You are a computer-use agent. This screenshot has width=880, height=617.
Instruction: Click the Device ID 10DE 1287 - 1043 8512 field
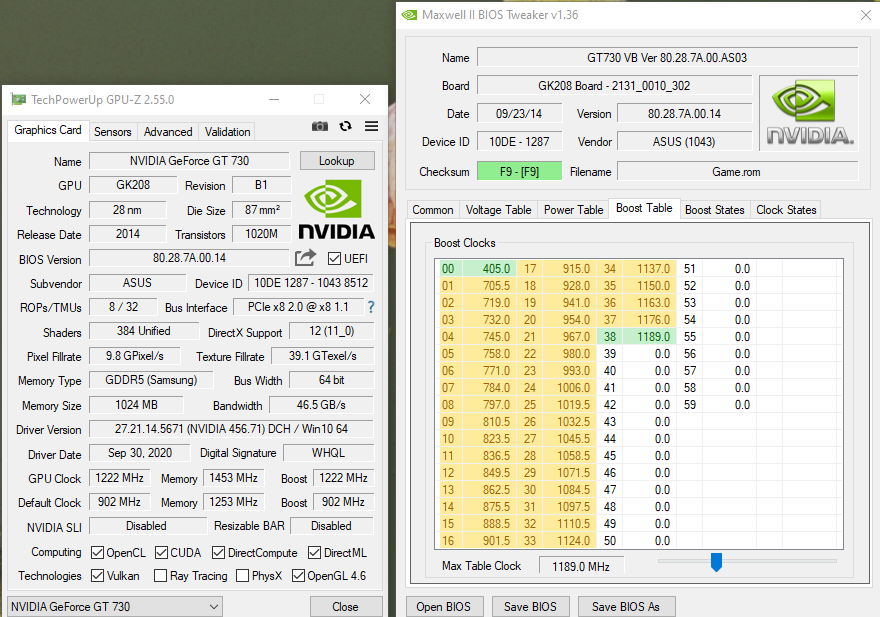pos(311,282)
